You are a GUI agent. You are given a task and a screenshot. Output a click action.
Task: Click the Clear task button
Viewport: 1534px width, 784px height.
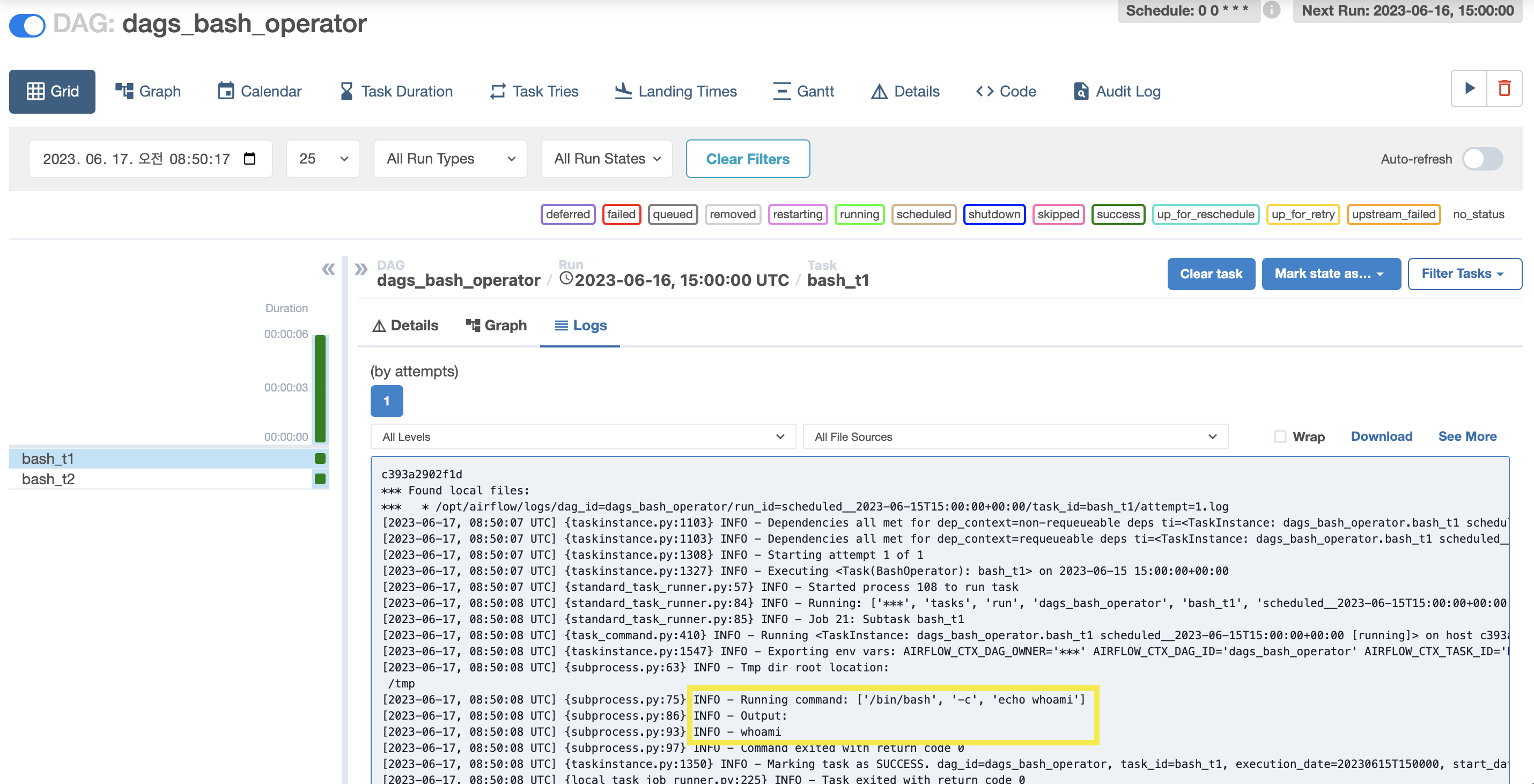[1211, 274]
